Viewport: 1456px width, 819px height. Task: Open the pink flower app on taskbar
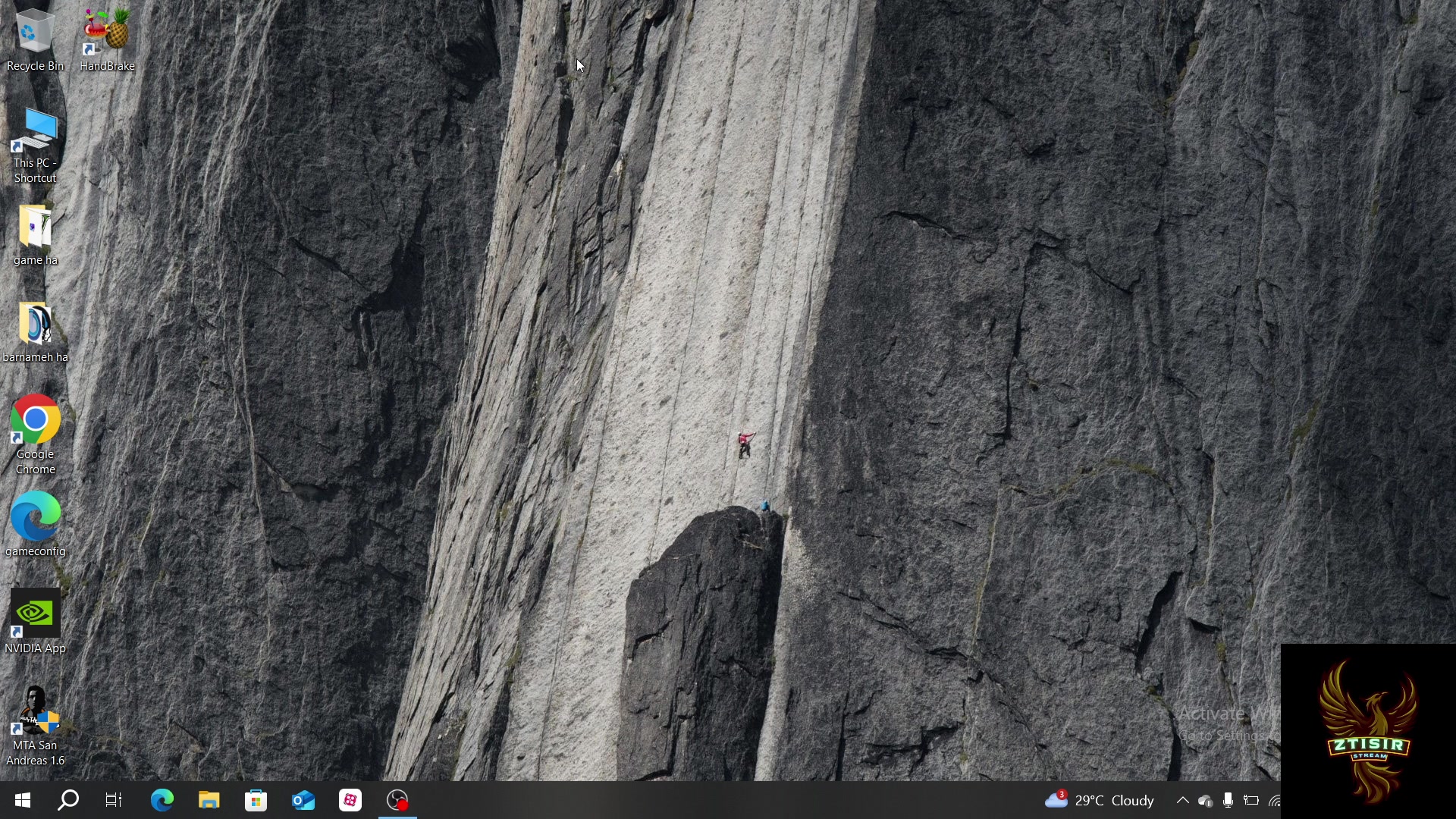350,800
